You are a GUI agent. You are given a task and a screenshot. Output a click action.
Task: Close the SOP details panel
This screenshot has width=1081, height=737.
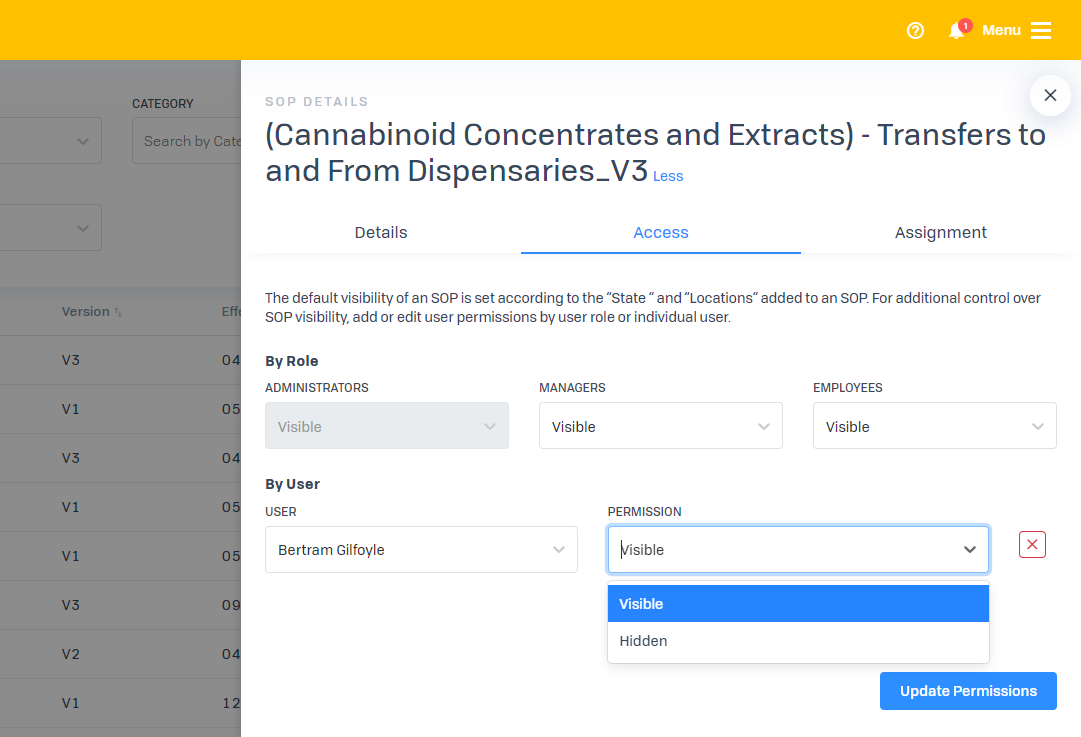(x=1049, y=95)
